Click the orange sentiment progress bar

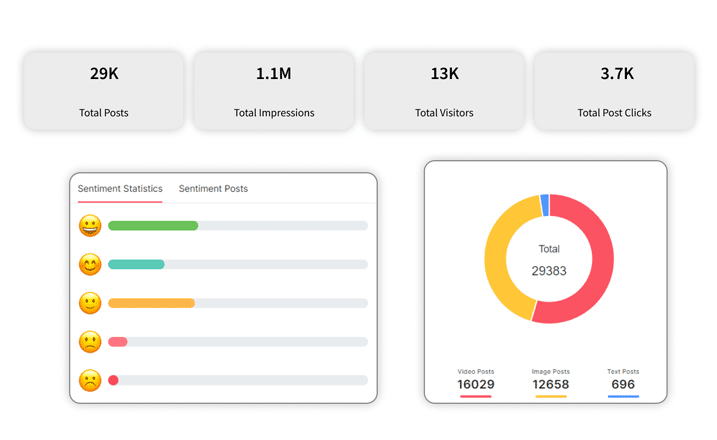(151, 303)
